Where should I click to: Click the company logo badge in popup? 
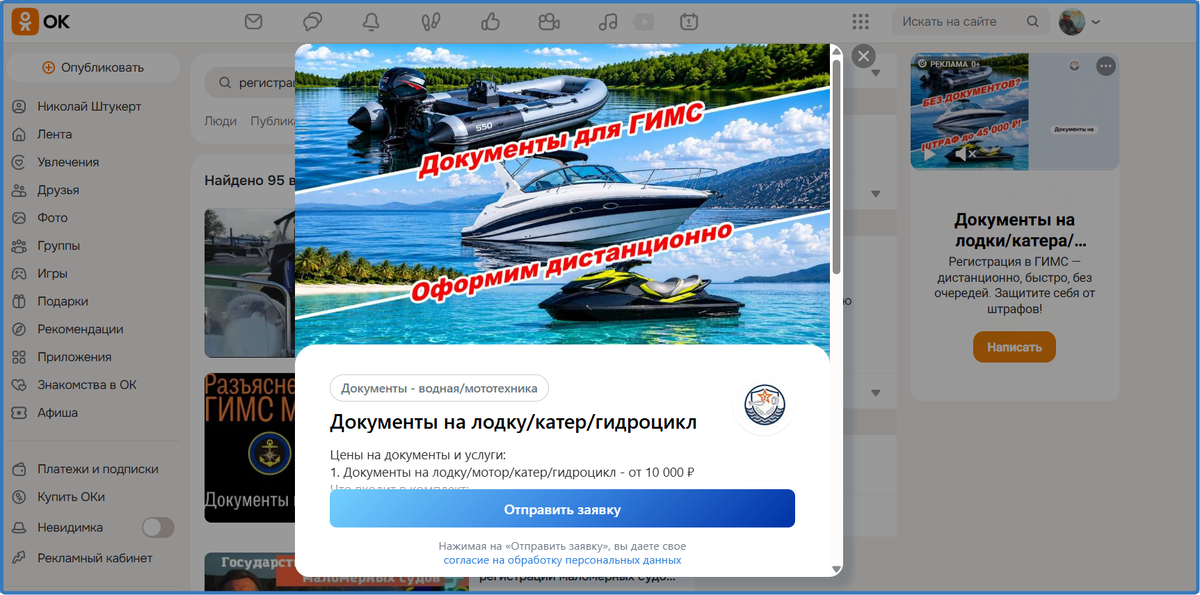click(x=765, y=405)
